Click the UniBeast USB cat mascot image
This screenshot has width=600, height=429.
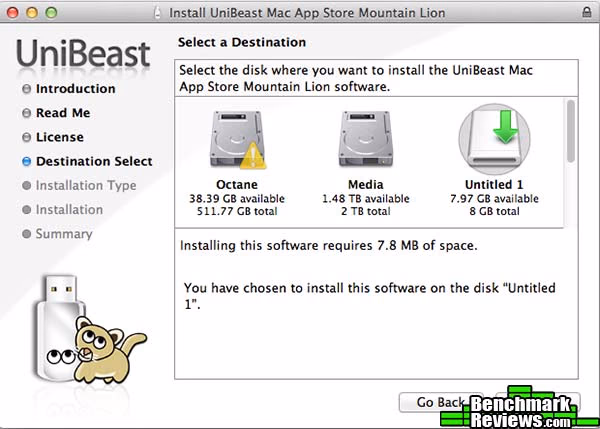coord(89,330)
